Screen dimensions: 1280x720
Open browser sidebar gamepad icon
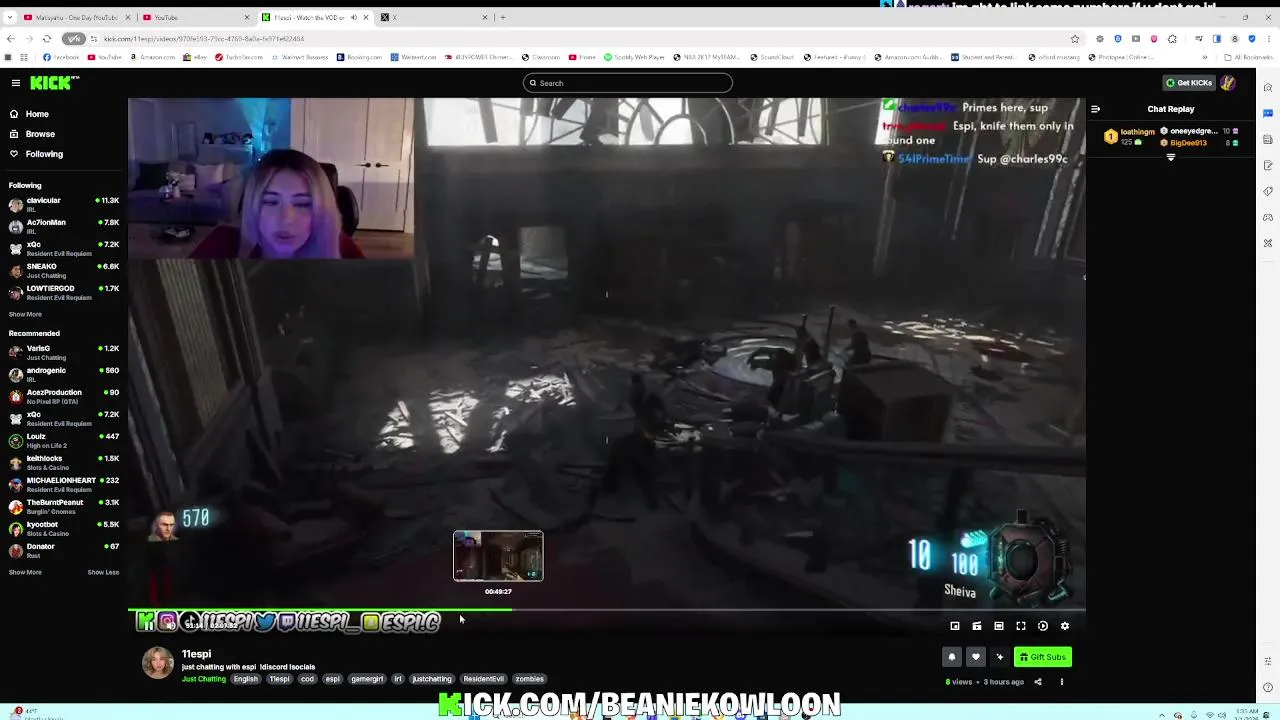click(1268, 217)
